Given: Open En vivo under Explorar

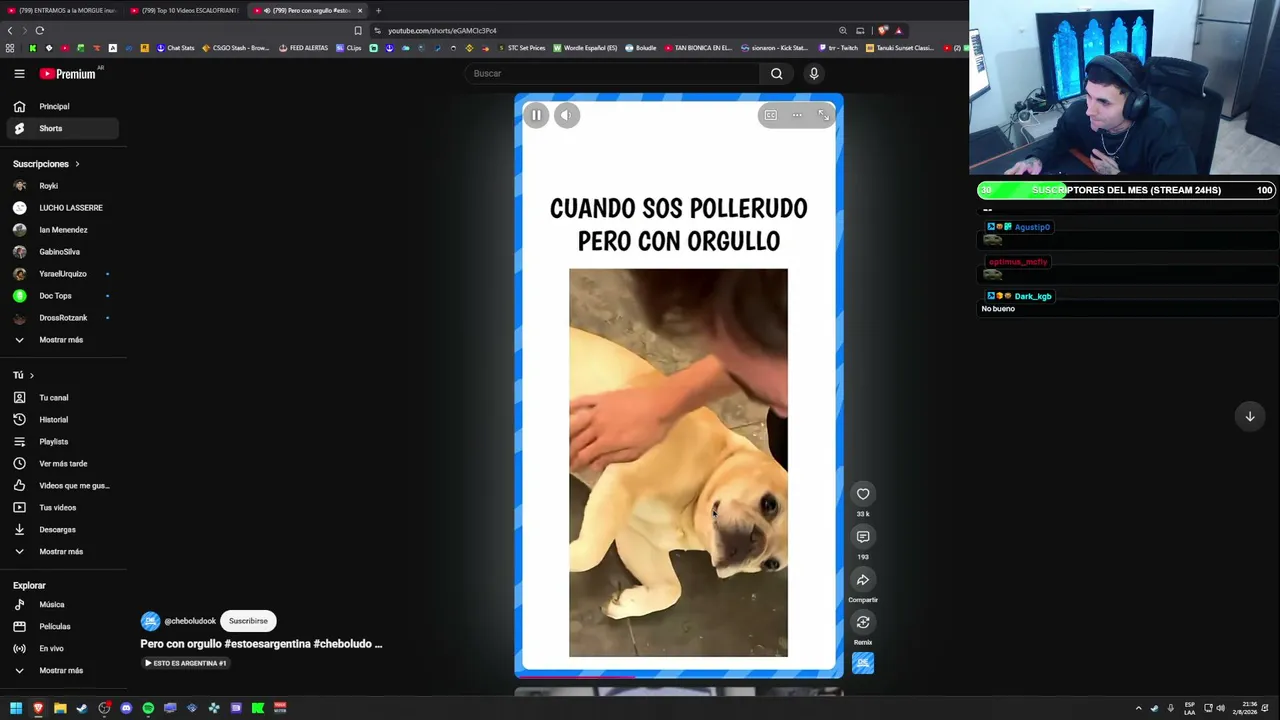Looking at the screenshot, I should click(62, 649).
